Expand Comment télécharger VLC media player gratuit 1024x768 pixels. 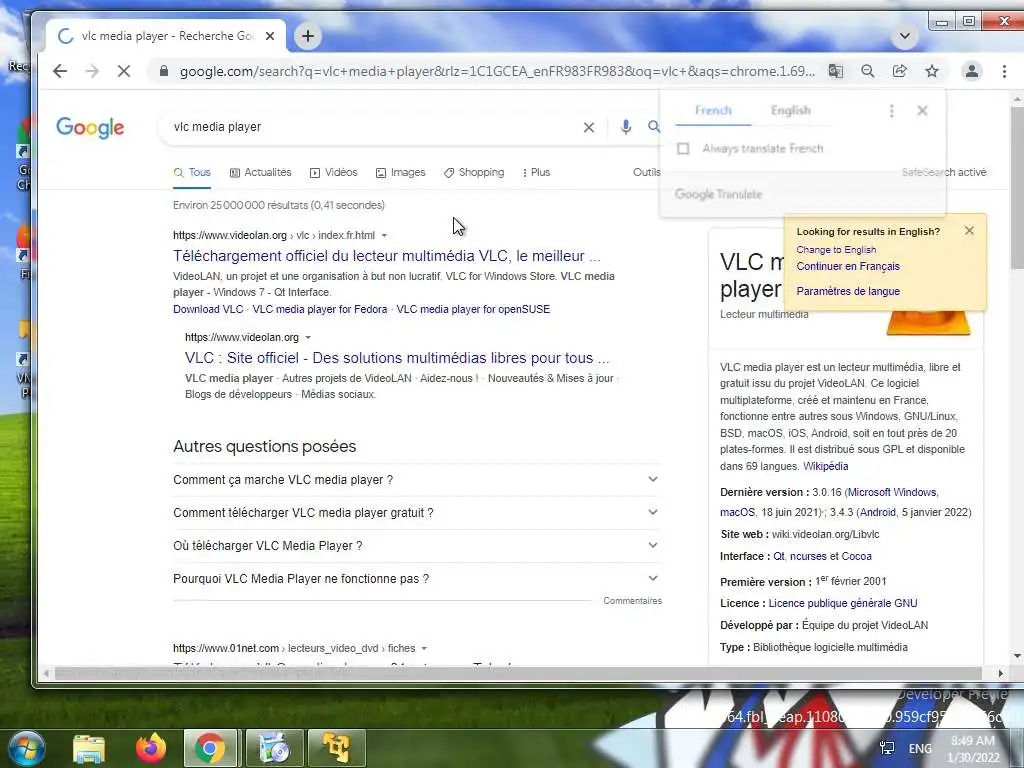[416, 513]
